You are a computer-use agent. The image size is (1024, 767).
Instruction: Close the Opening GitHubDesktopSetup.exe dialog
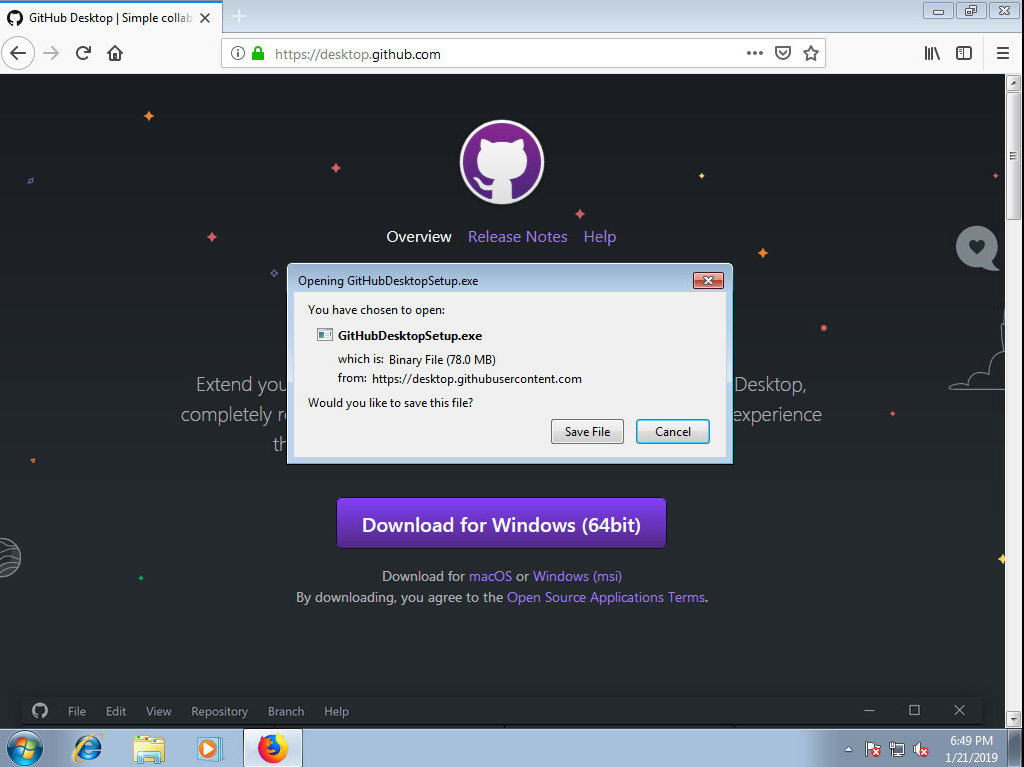(x=708, y=280)
